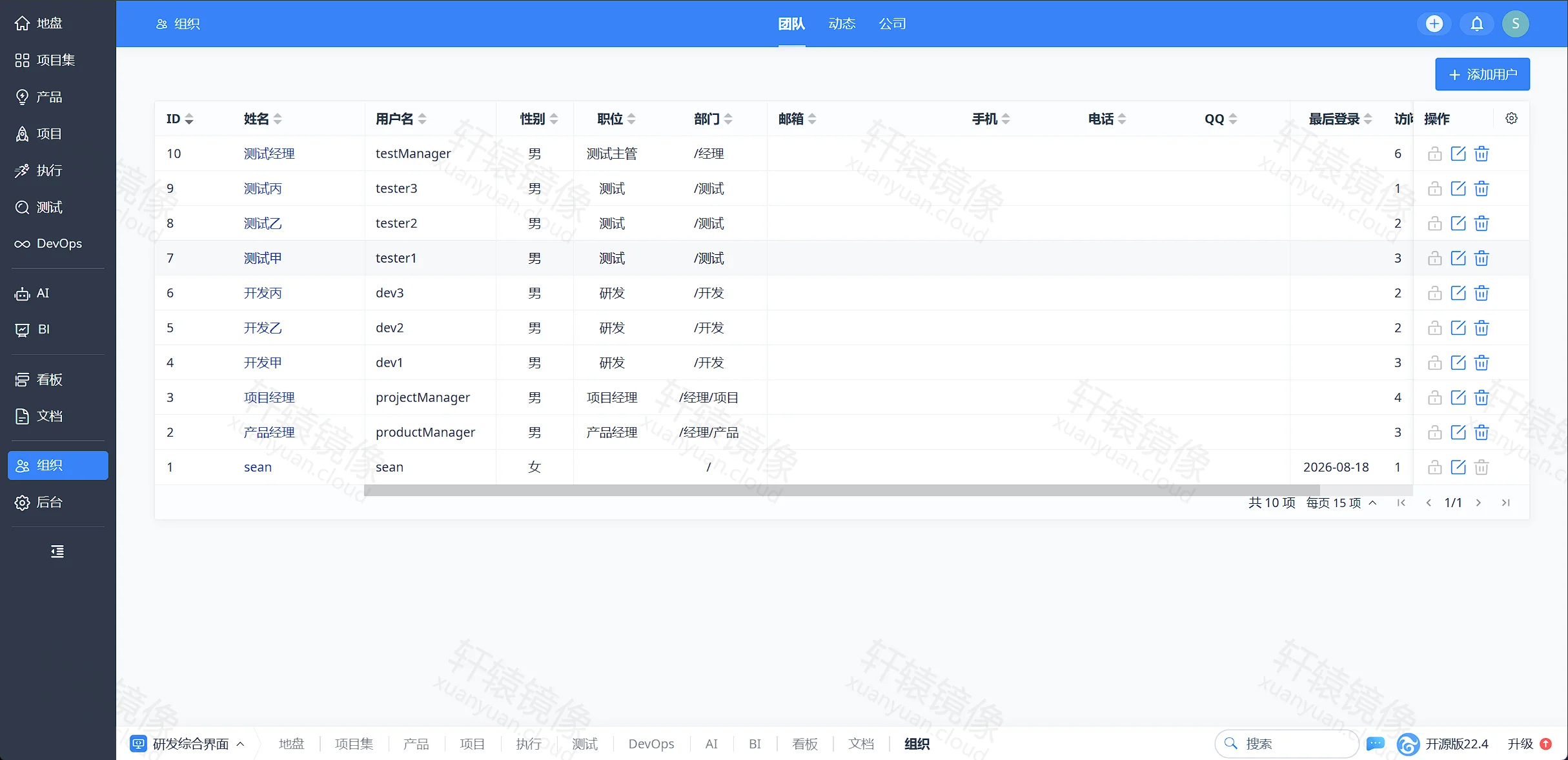The width and height of the screenshot is (1568, 760).
Task: Collapse the left sidebar menu
Action: click(x=57, y=552)
